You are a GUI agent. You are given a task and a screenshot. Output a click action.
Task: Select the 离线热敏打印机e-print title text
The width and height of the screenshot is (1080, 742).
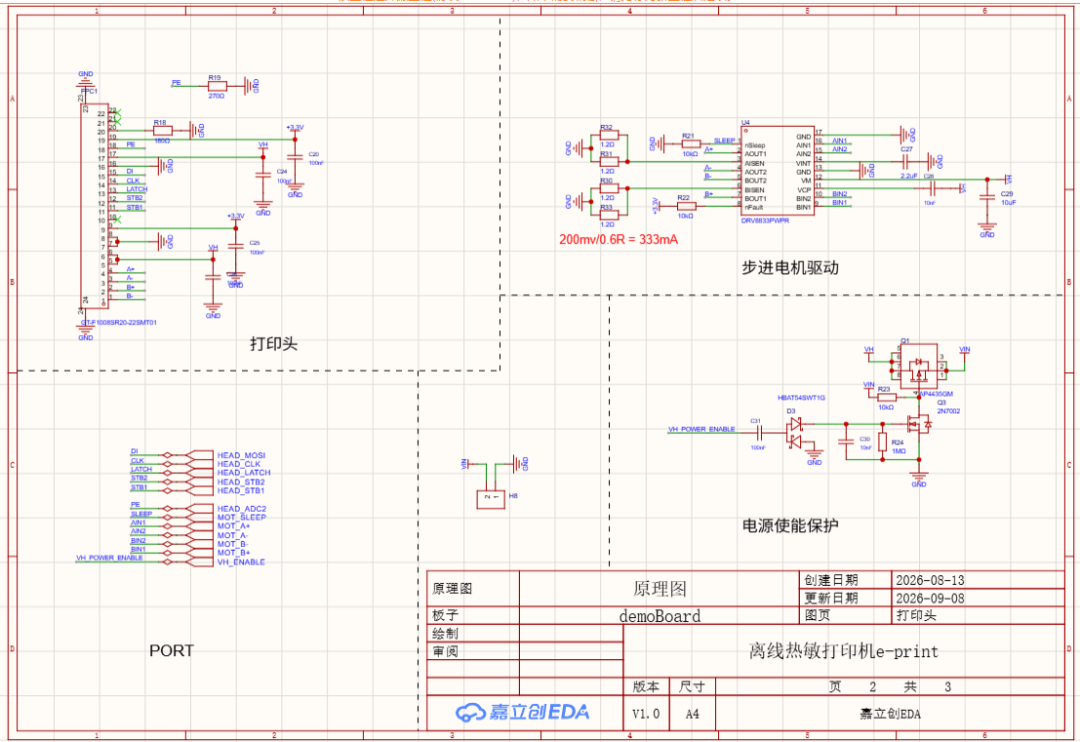[844, 651]
